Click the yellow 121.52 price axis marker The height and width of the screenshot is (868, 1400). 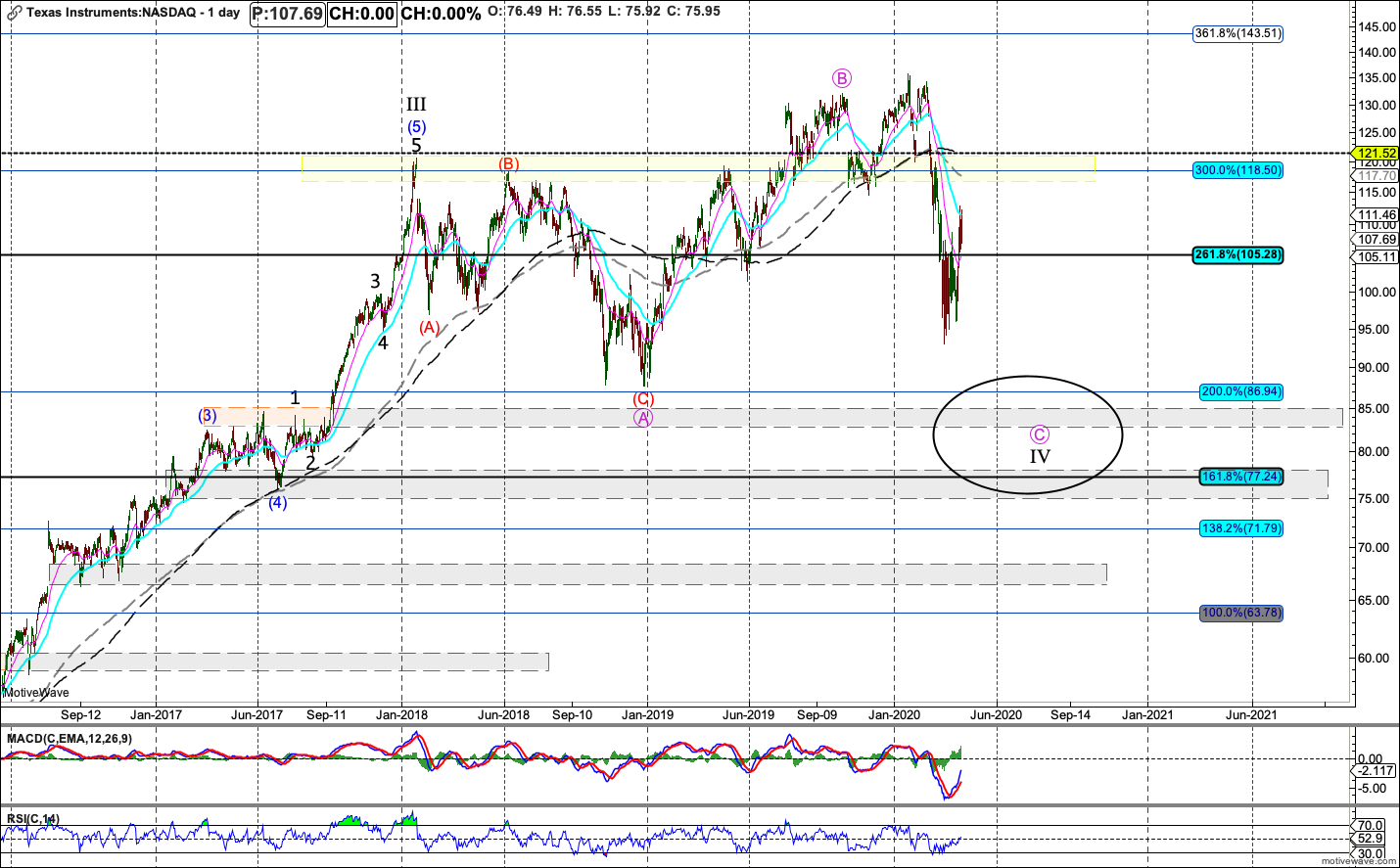[1375, 154]
